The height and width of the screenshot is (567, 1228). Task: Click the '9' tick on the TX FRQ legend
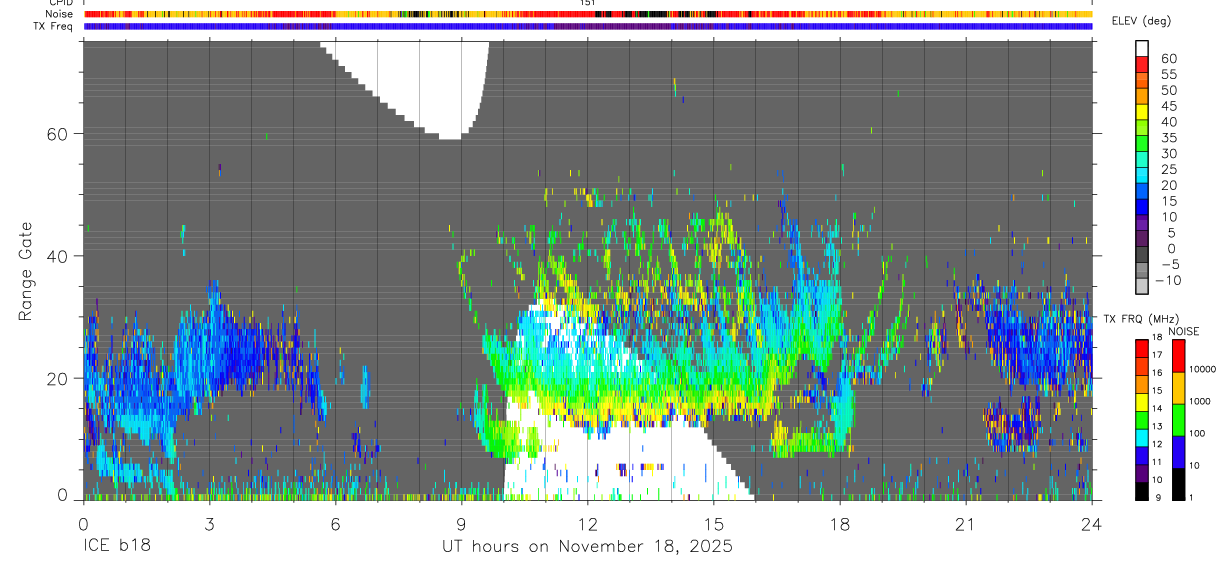coord(1156,498)
